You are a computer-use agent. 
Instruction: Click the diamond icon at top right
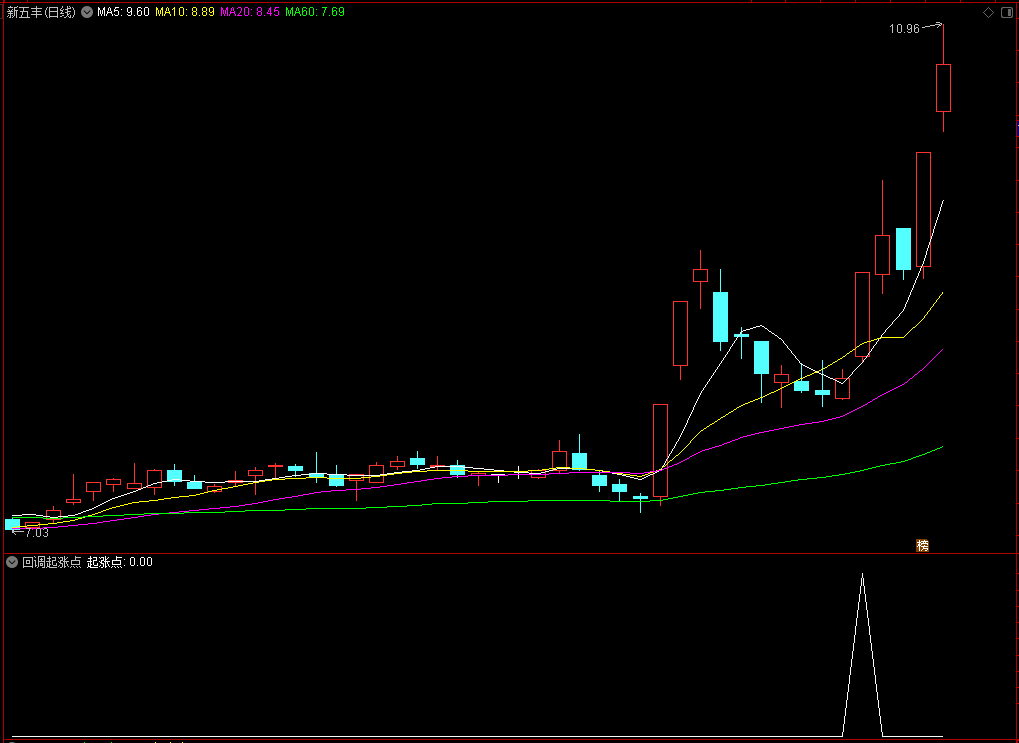[x=988, y=12]
